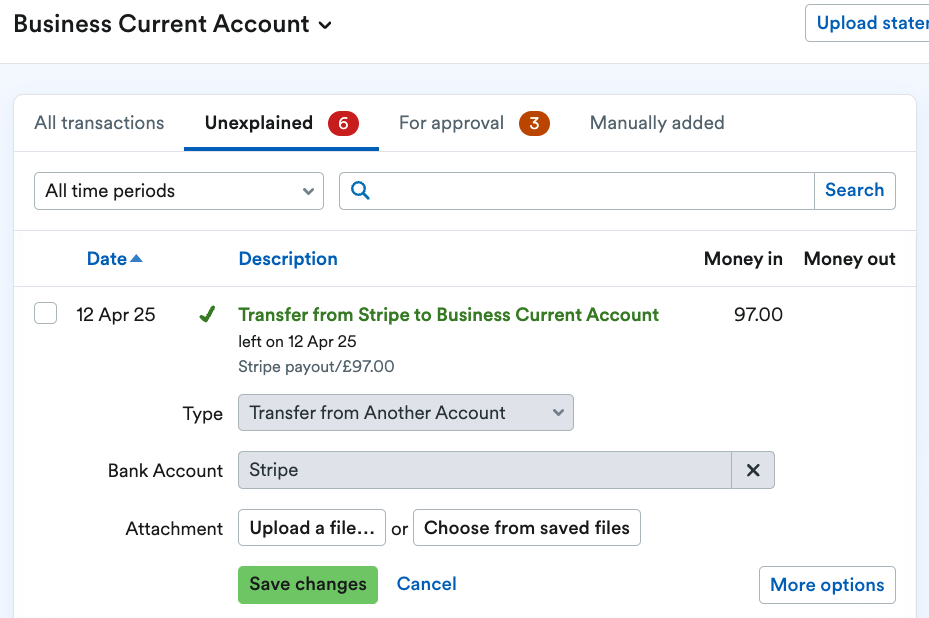Click the Upload statement button
Screen dimensions: 929x618
[x=867, y=23]
